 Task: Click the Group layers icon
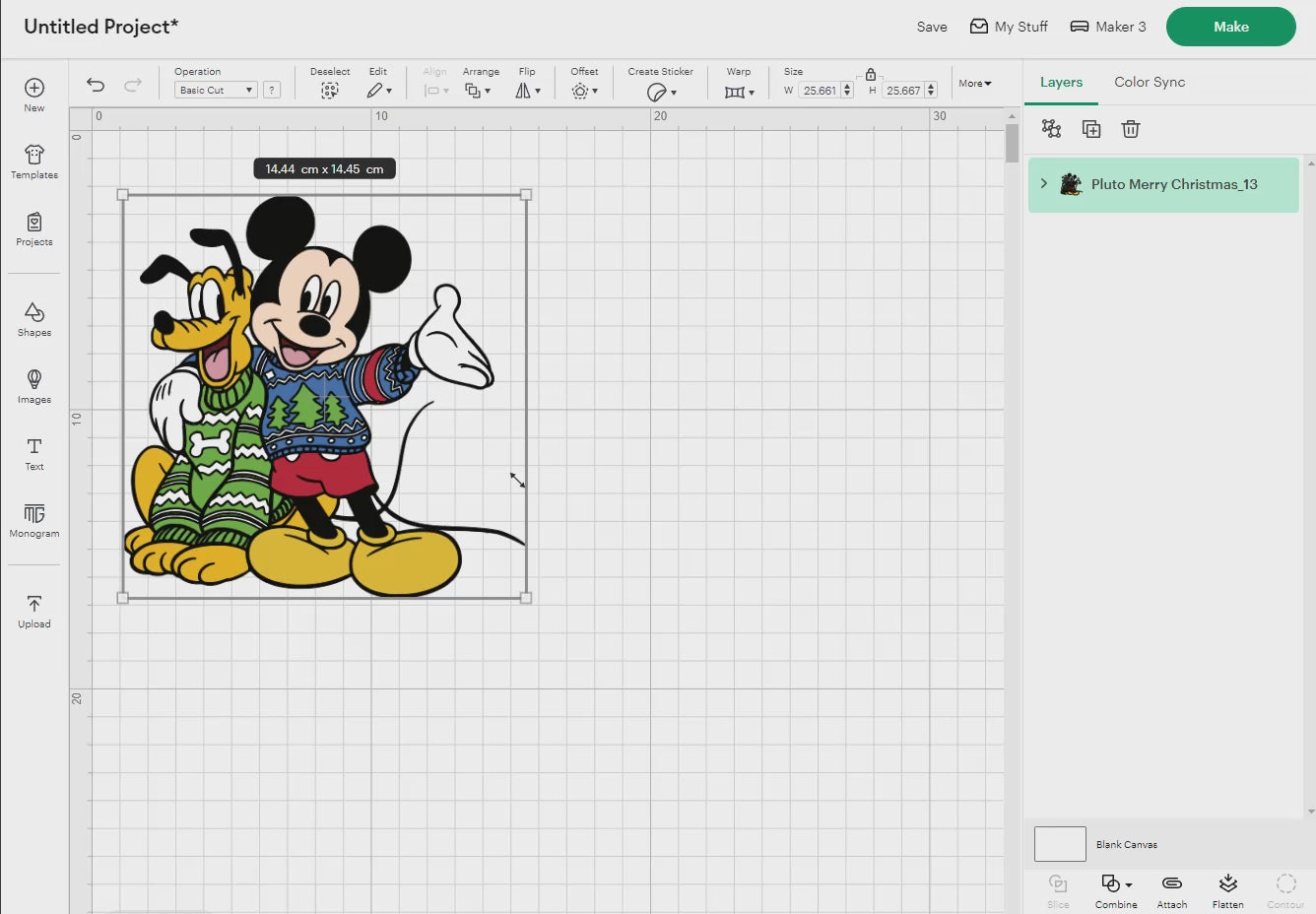click(x=1051, y=129)
